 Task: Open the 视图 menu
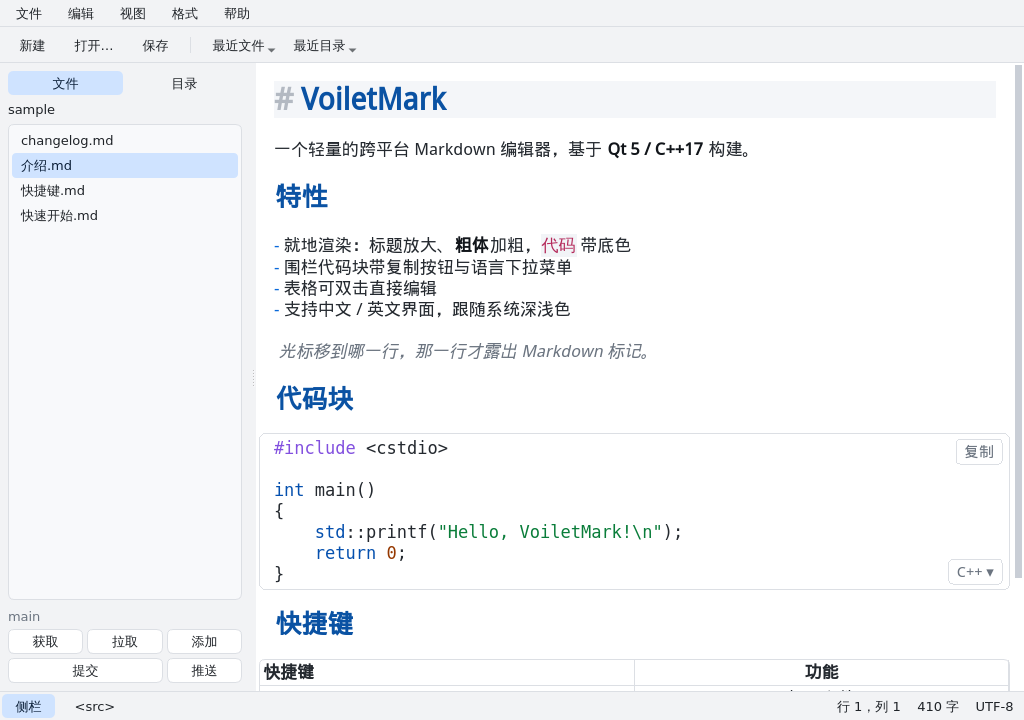pyautogui.click(x=133, y=14)
